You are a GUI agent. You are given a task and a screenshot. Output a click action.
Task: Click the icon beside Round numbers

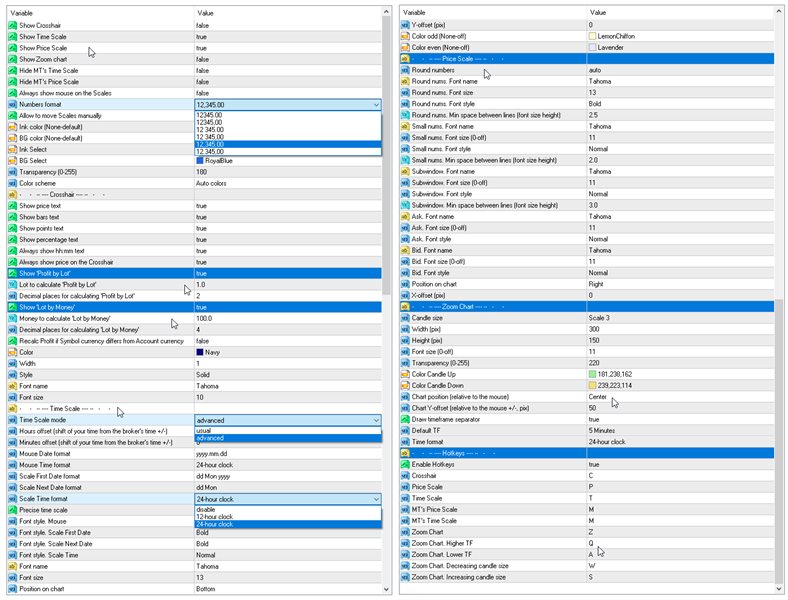(x=405, y=70)
